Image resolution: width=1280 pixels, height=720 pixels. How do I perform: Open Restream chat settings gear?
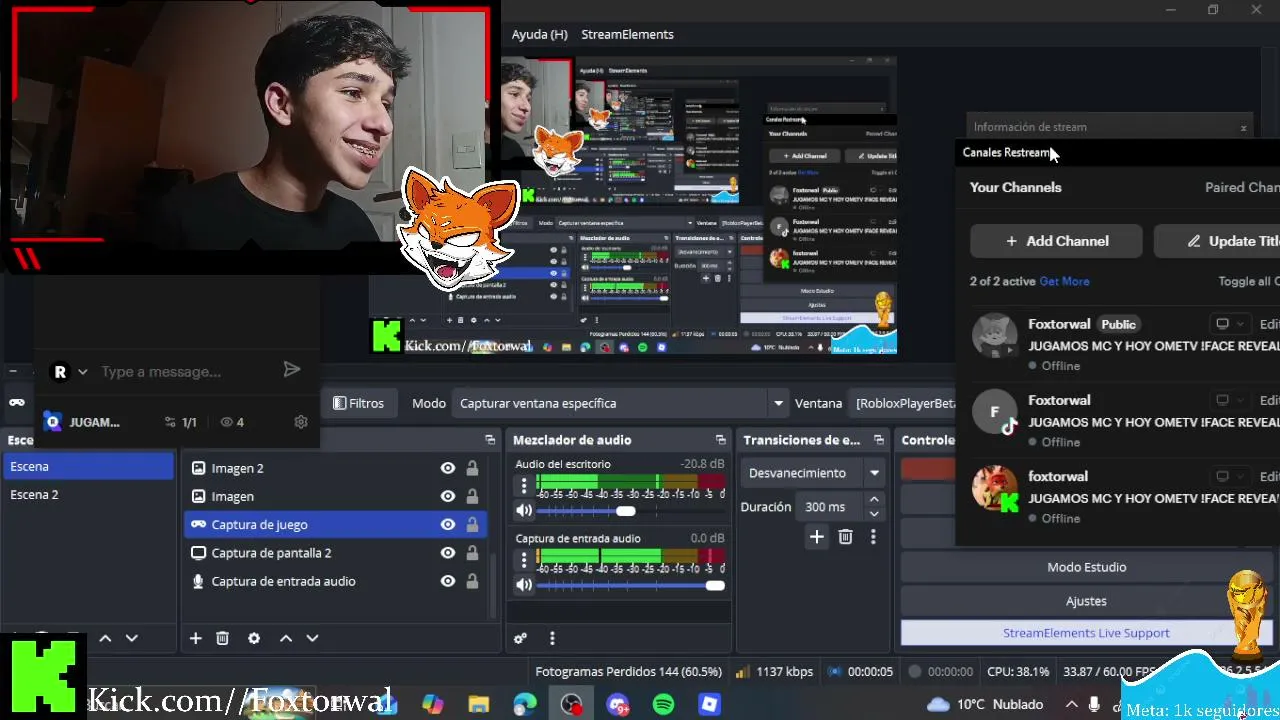click(x=301, y=422)
